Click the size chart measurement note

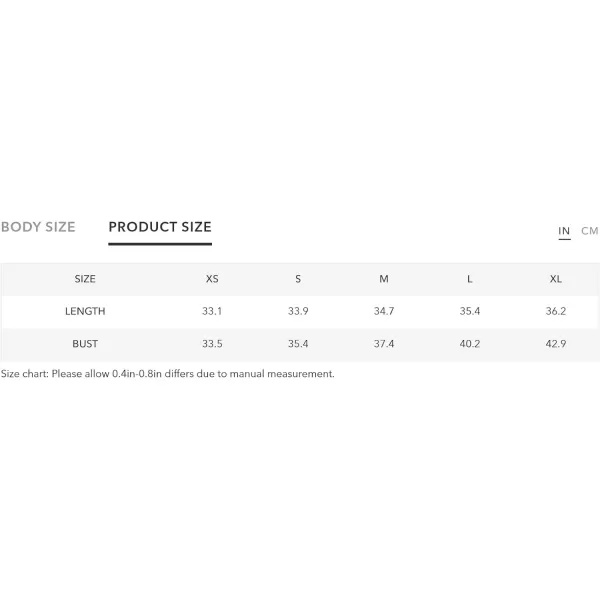point(168,374)
